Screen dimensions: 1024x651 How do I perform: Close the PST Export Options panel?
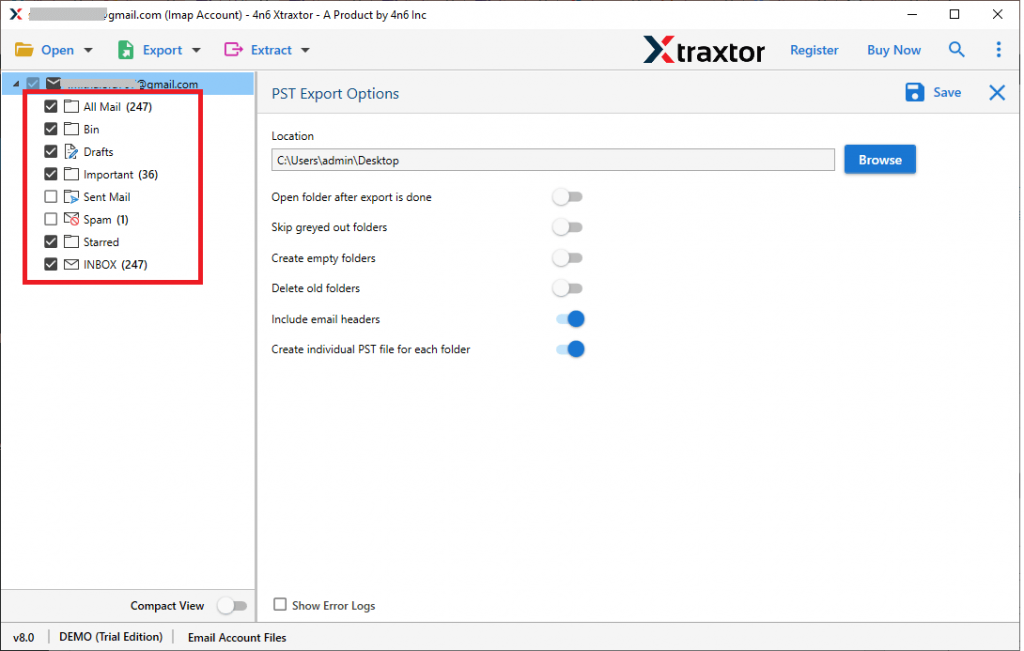pyautogui.click(x=996, y=92)
